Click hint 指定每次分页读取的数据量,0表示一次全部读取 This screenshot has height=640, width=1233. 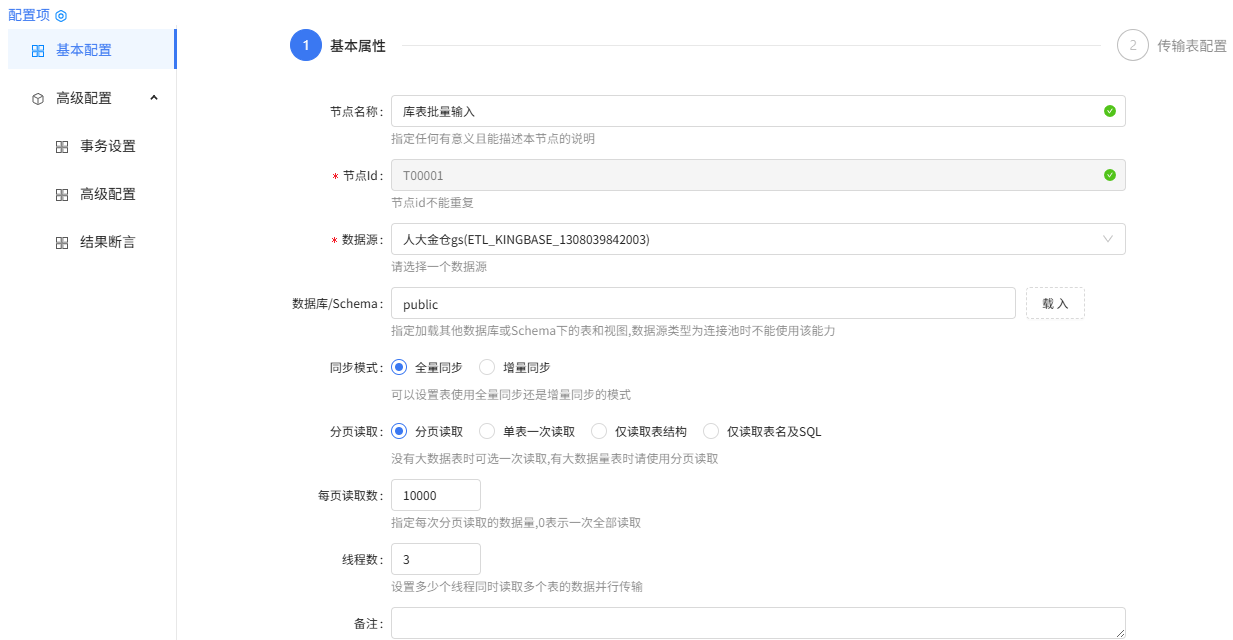(516, 522)
